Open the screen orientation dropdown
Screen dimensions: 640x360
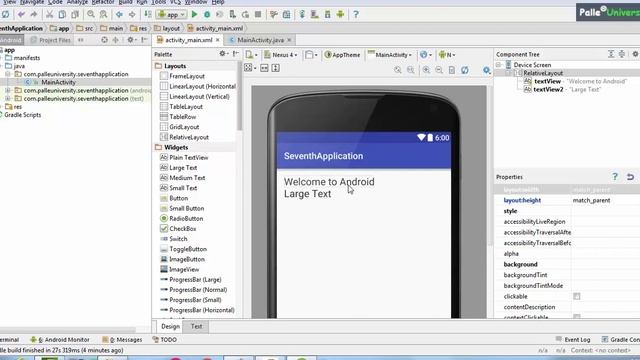311,55
